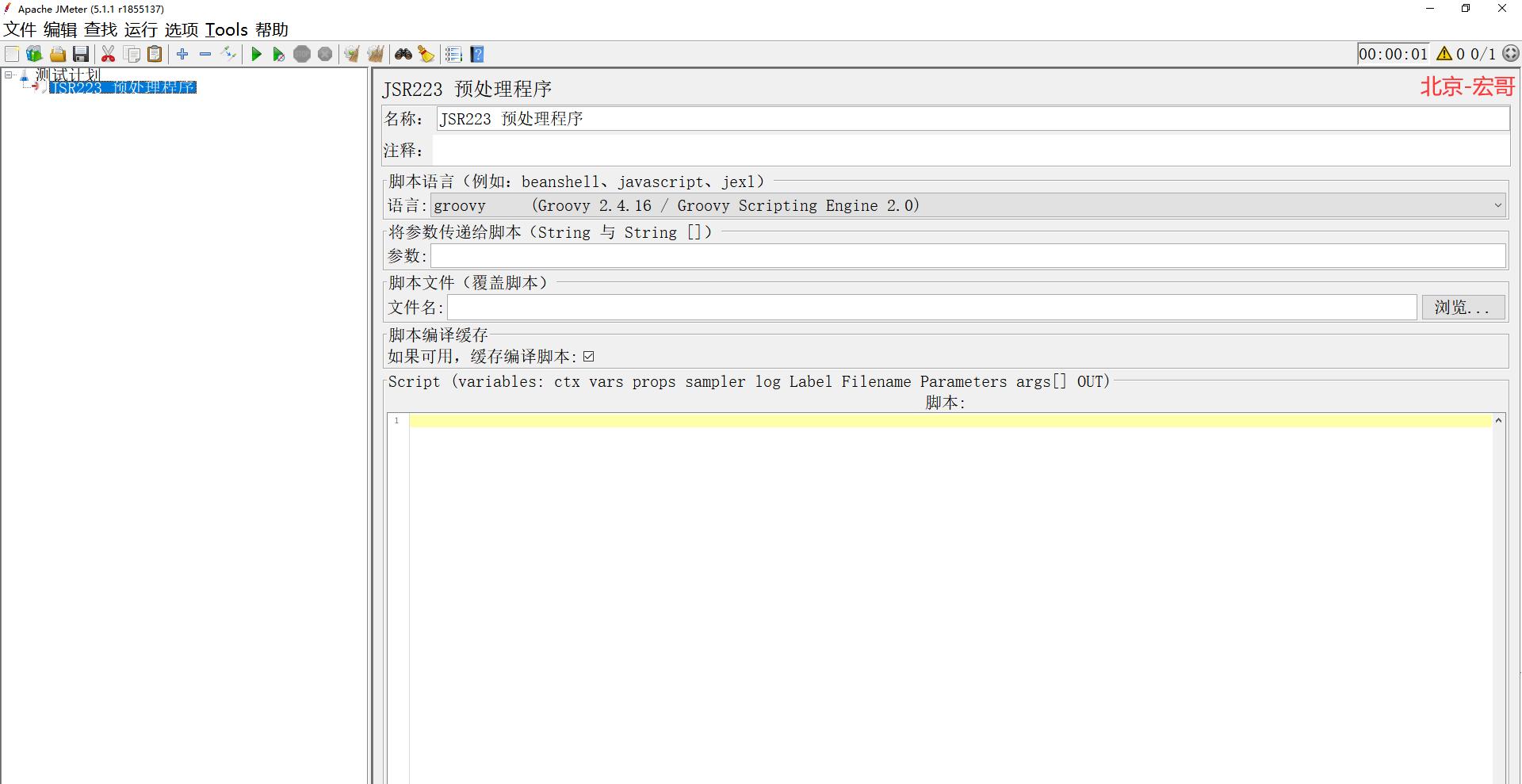
Task: Open Help using question mark icon
Action: [x=477, y=54]
